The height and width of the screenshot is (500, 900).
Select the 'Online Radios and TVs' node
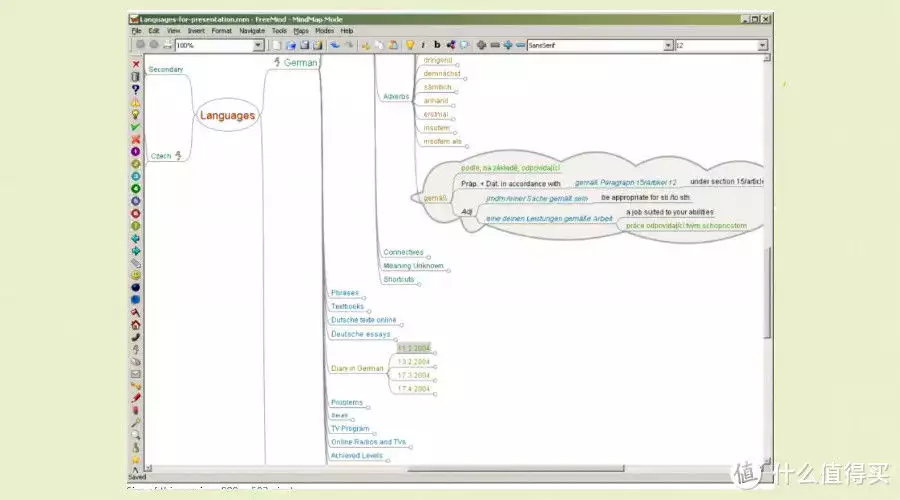click(371, 442)
